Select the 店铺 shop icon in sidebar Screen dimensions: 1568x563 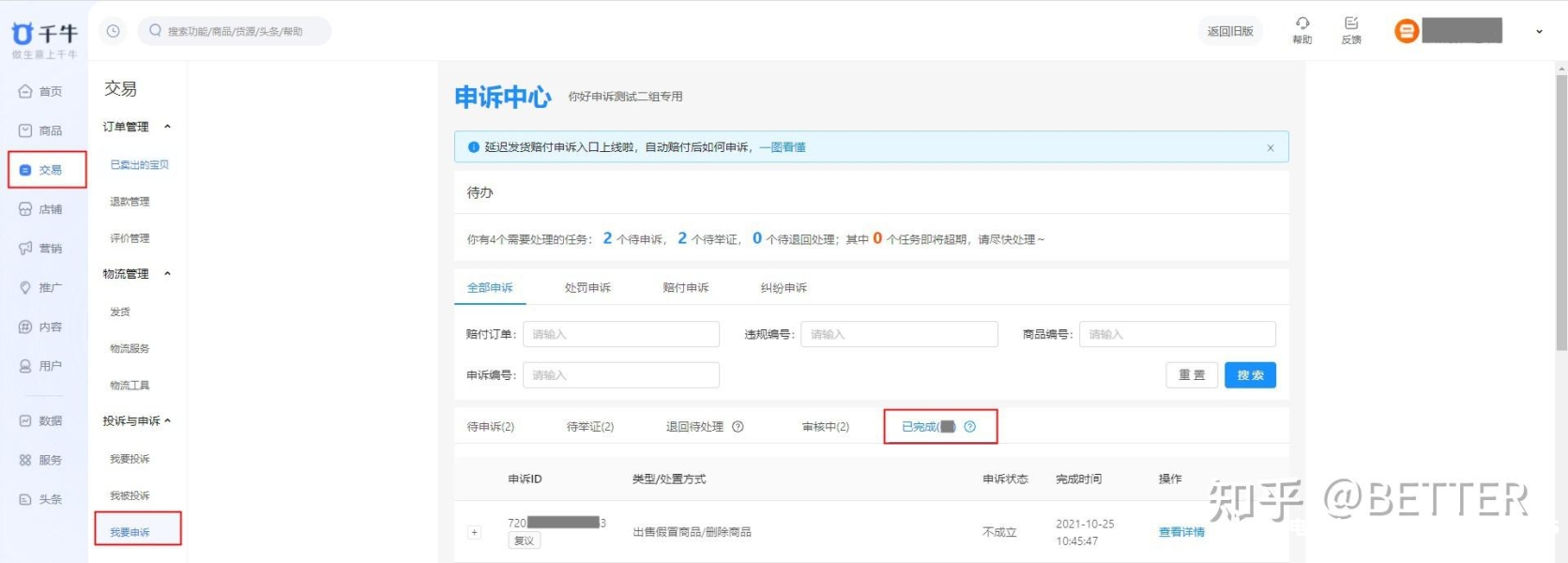pos(25,209)
